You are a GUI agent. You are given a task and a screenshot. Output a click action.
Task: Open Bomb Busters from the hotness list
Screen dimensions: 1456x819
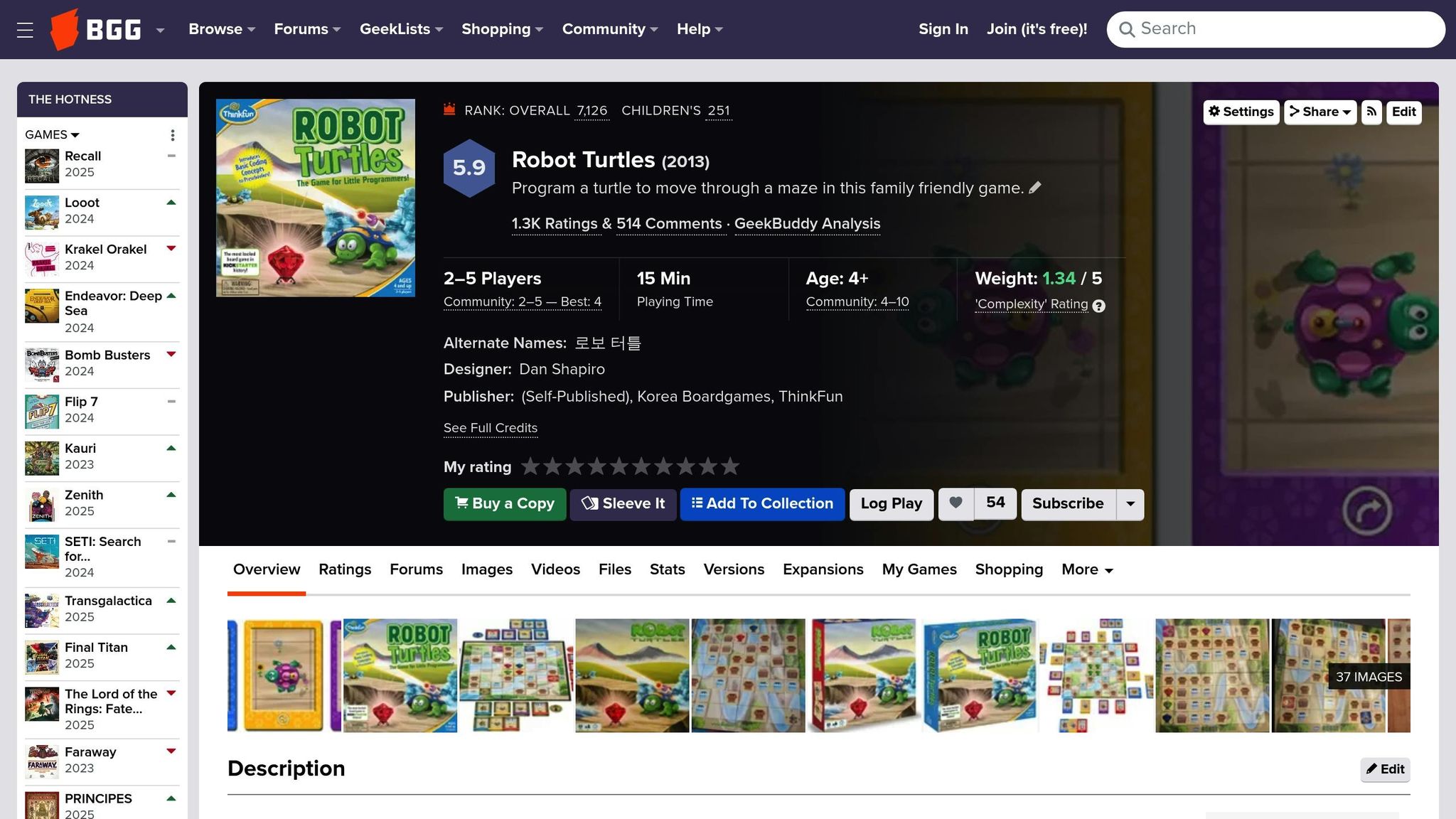(107, 355)
